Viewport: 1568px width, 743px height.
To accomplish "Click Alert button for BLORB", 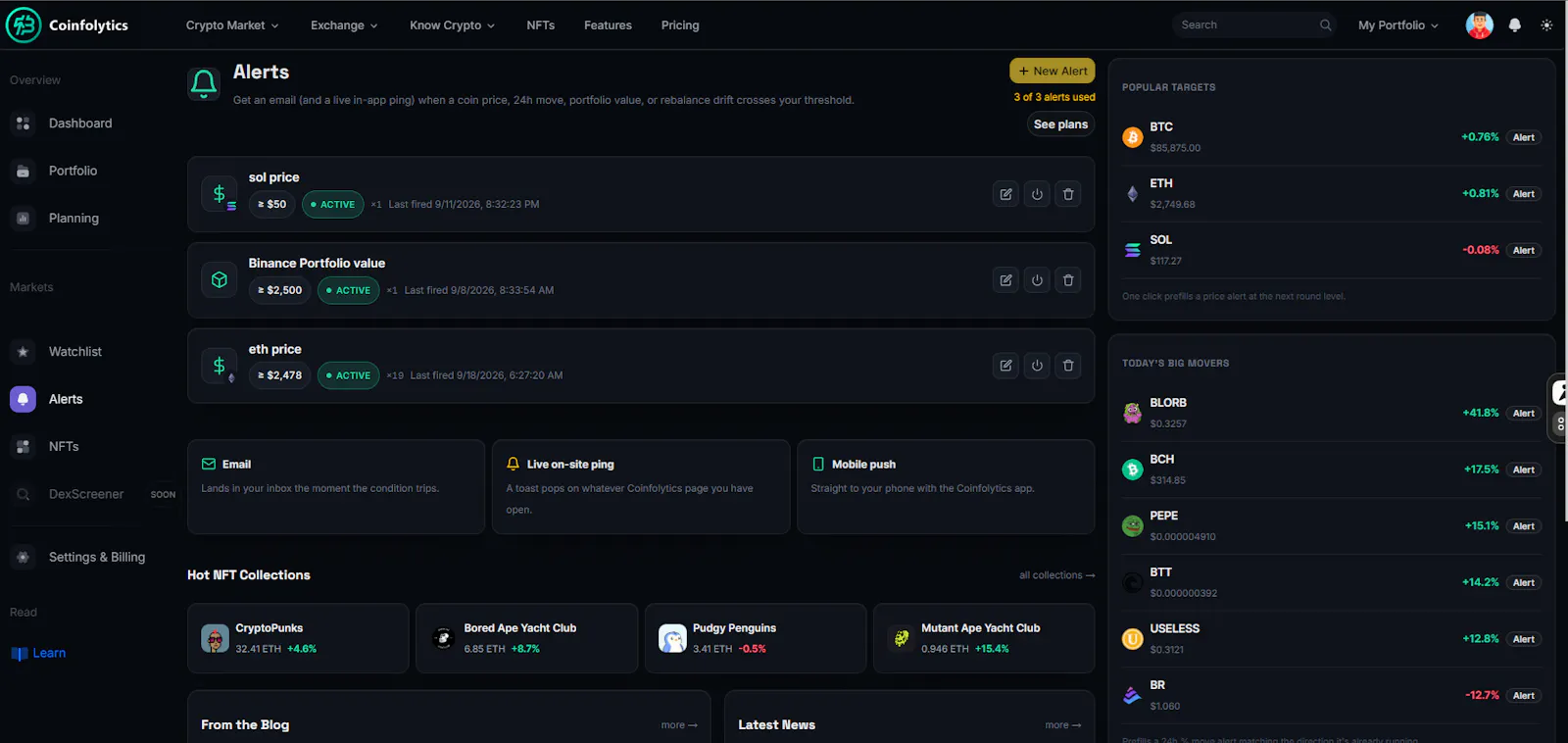I will pyautogui.click(x=1523, y=414).
